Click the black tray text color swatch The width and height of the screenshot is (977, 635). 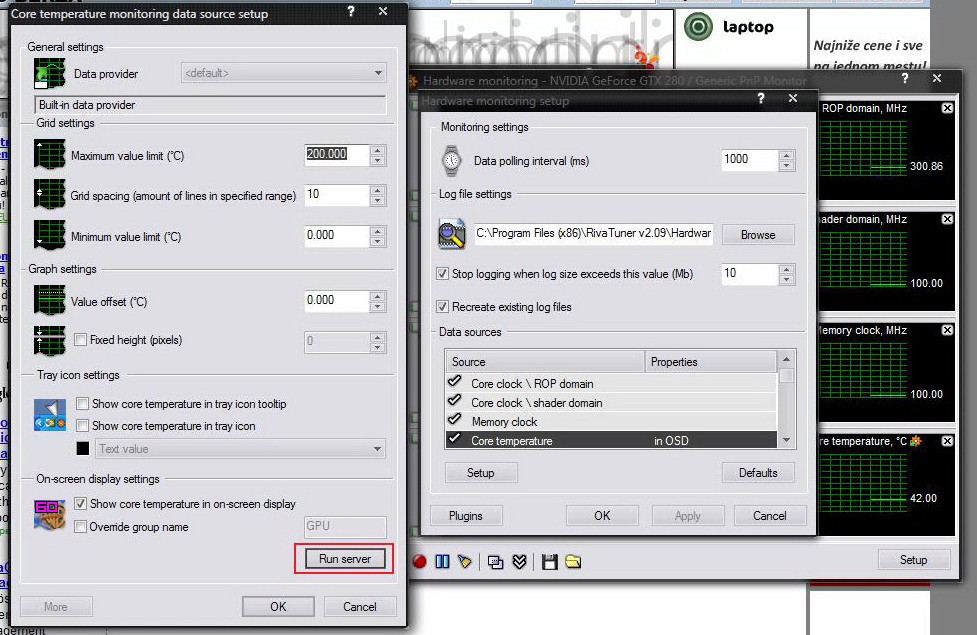83,449
